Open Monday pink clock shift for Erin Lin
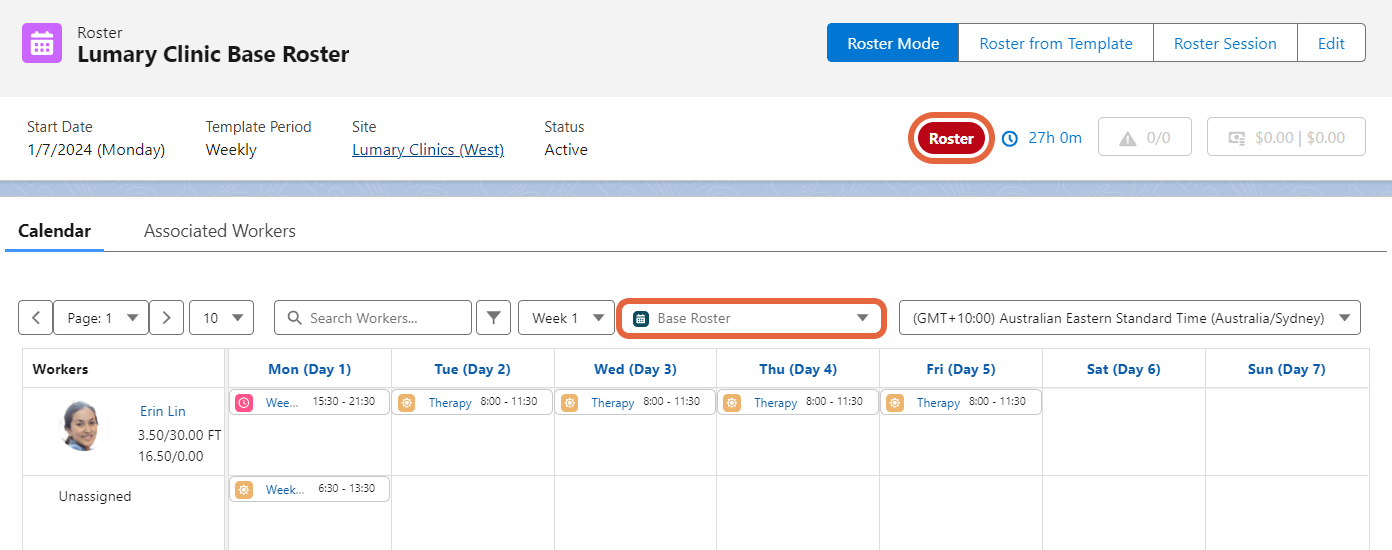Screen dimensions: 1392x550 pyautogui.click(x=309, y=402)
